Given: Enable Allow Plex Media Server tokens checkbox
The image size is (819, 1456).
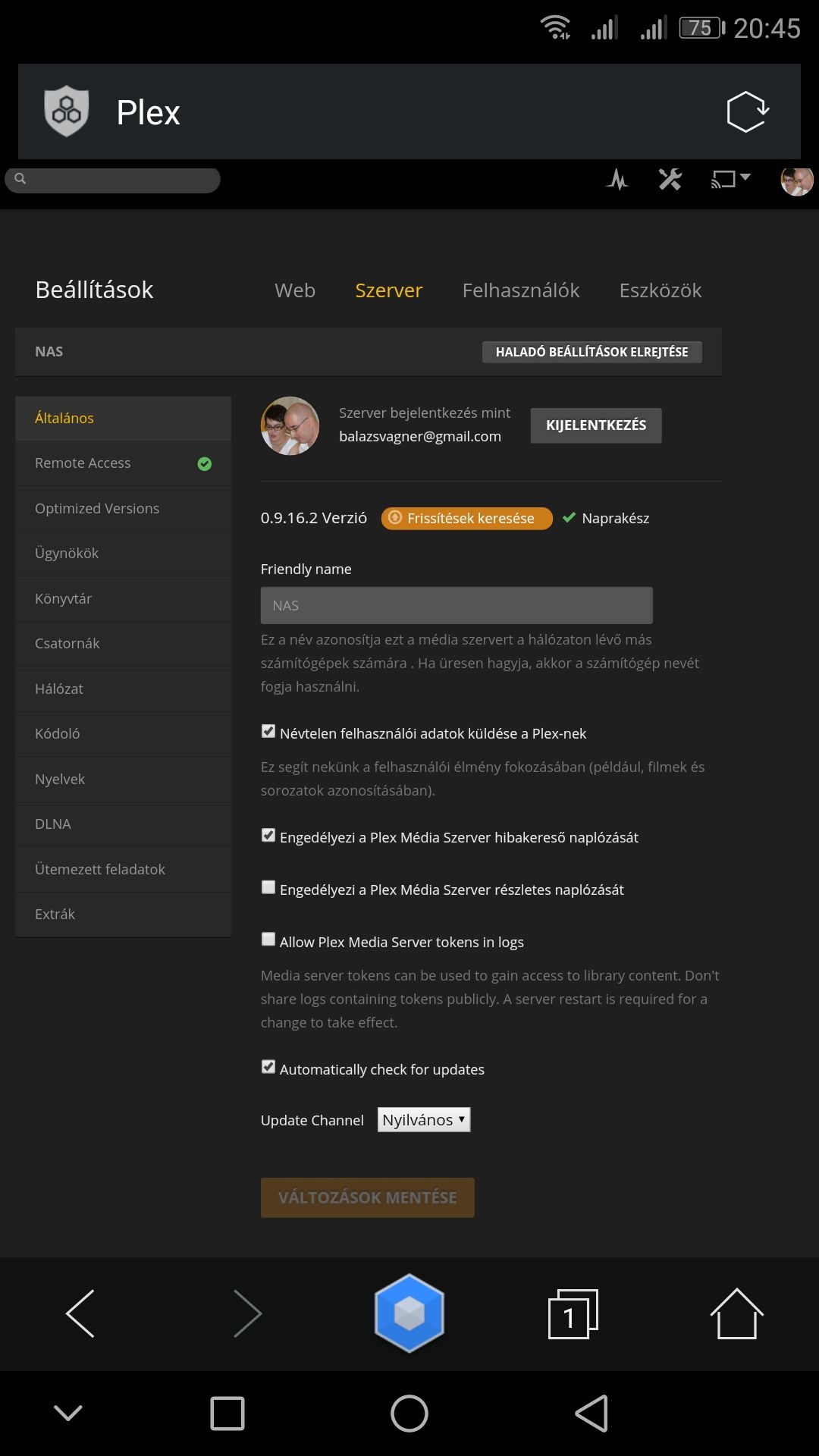Looking at the screenshot, I should [268, 940].
